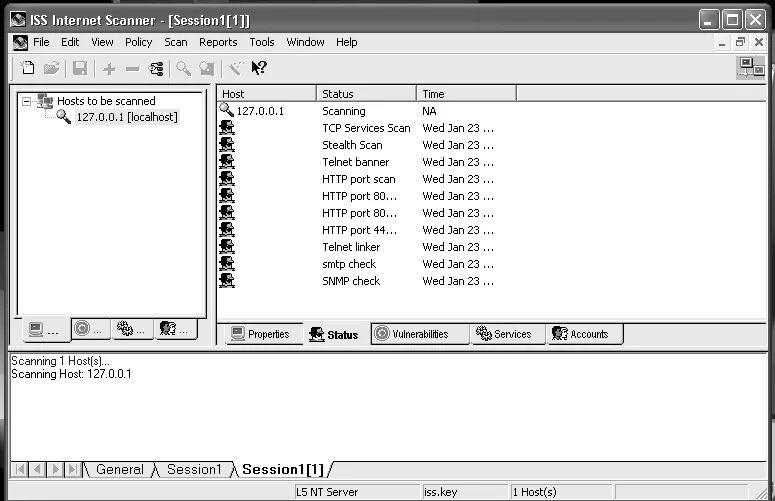Open the Reports menu
The width and height of the screenshot is (775, 501).
[x=218, y=42]
